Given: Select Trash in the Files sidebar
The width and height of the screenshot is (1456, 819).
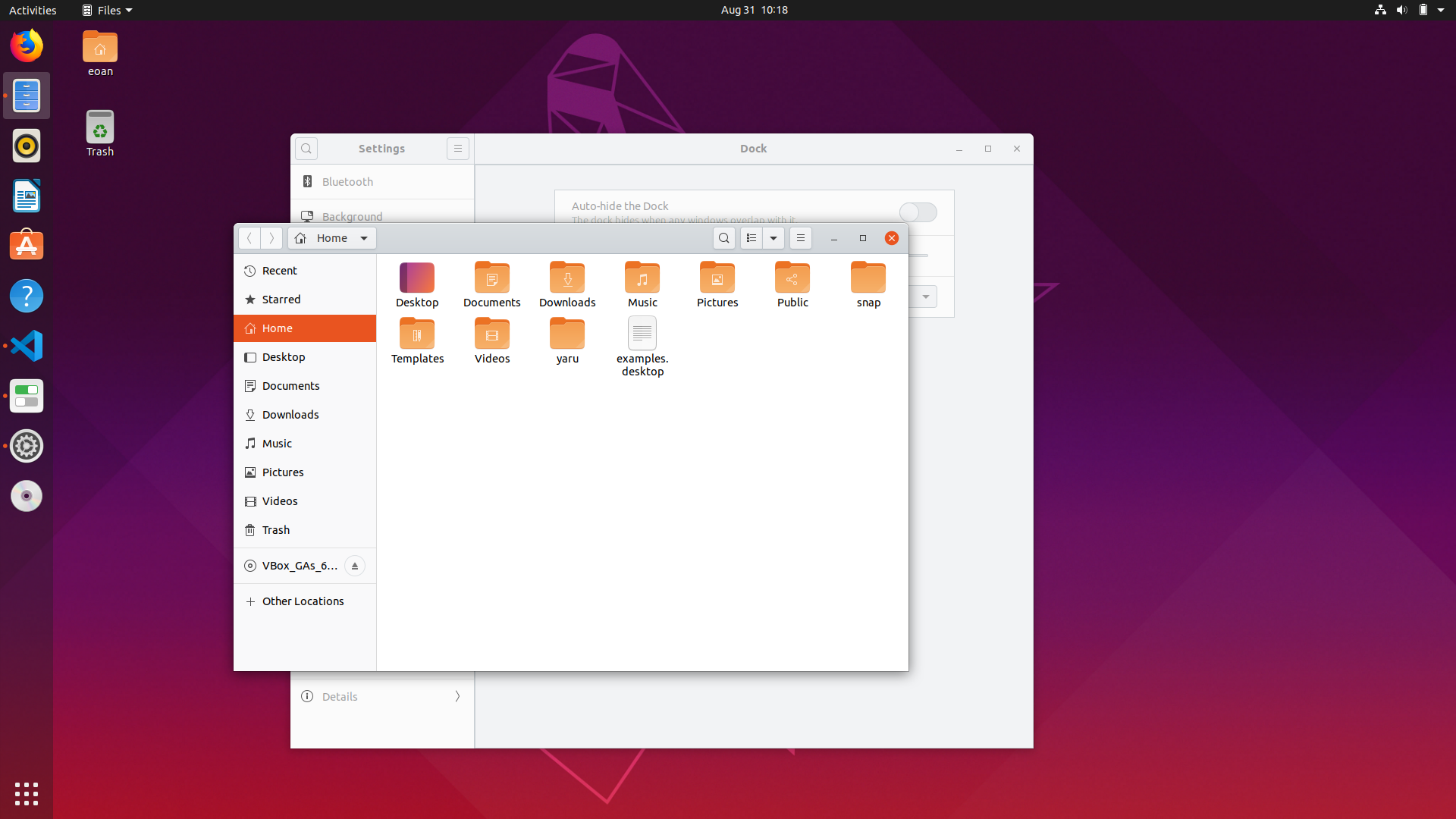Looking at the screenshot, I should (275, 529).
